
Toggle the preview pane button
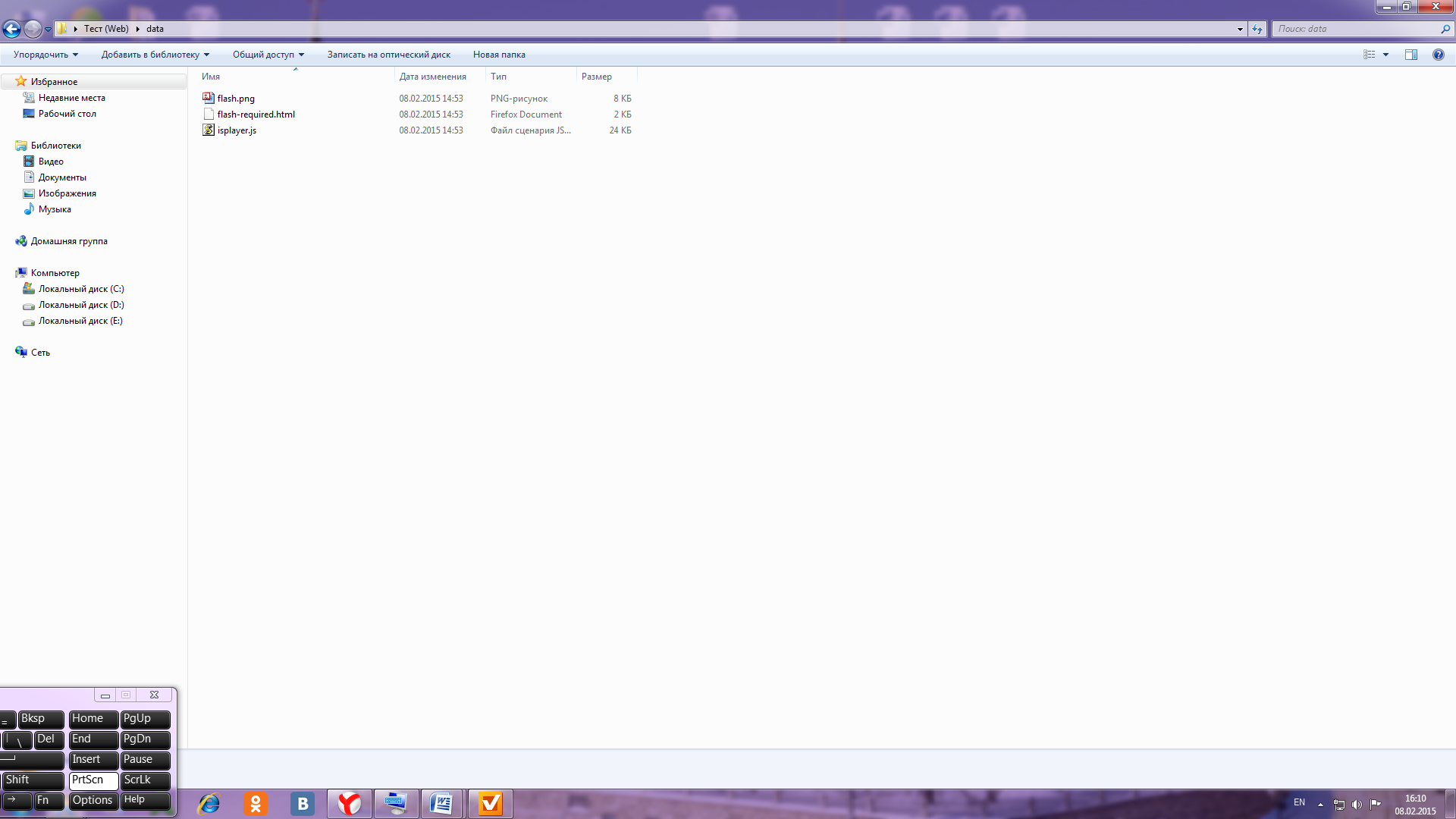[1411, 55]
